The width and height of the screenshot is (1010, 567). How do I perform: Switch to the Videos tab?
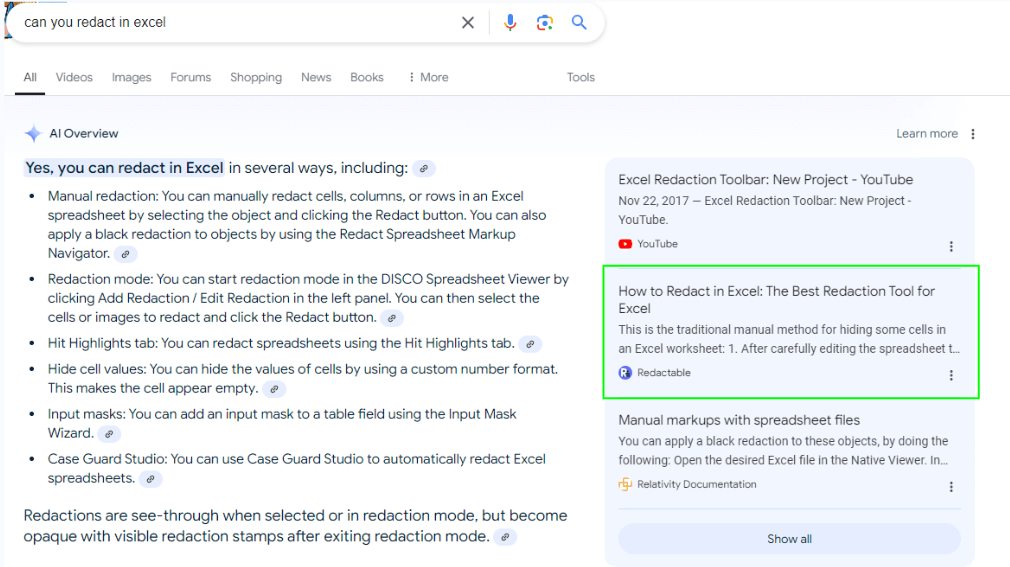click(x=74, y=77)
